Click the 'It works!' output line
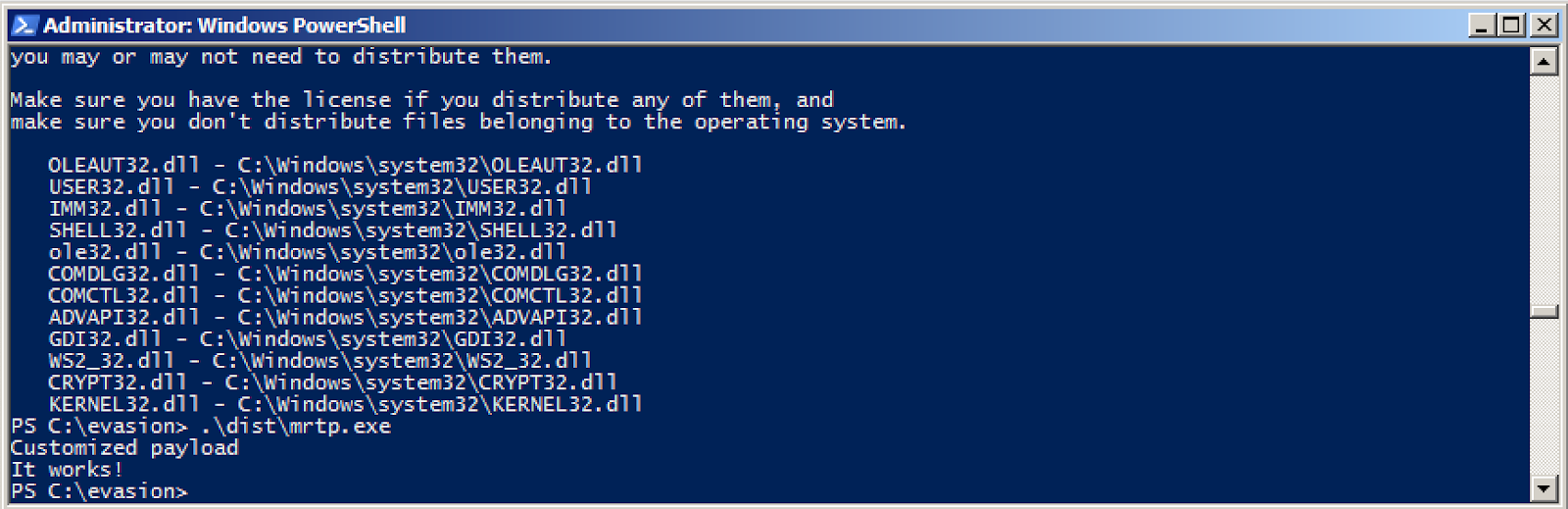Screen dimensions: 1568x509 click(x=67, y=470)
